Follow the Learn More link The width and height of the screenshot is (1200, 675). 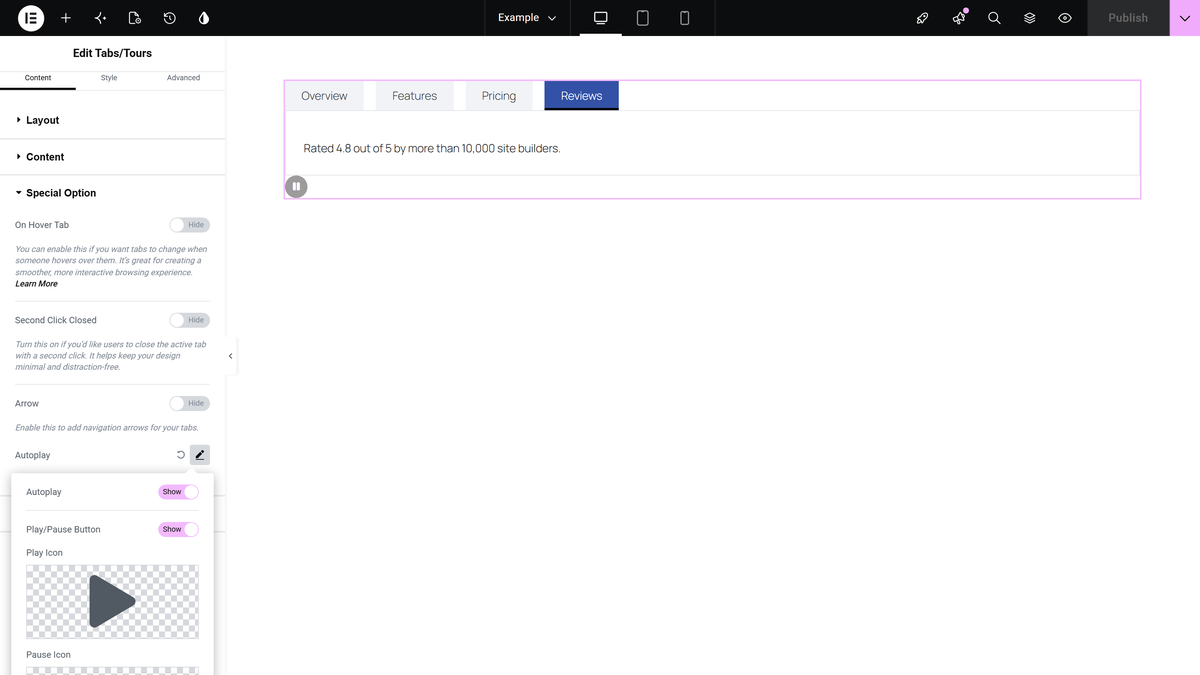tap(36, 284)
